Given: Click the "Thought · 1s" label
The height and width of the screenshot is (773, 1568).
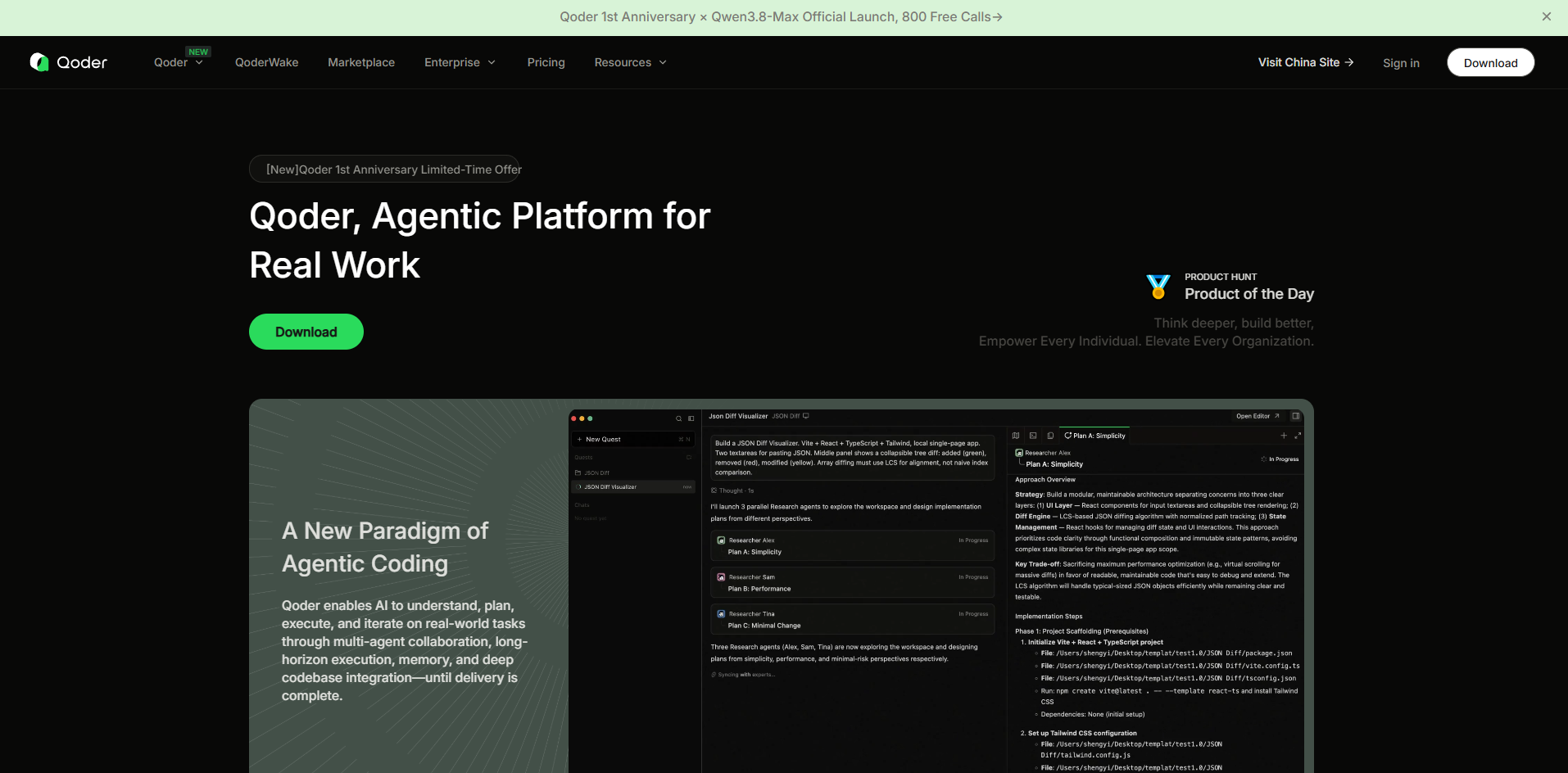Looking at the screenshot, I should tap(736, 490).
